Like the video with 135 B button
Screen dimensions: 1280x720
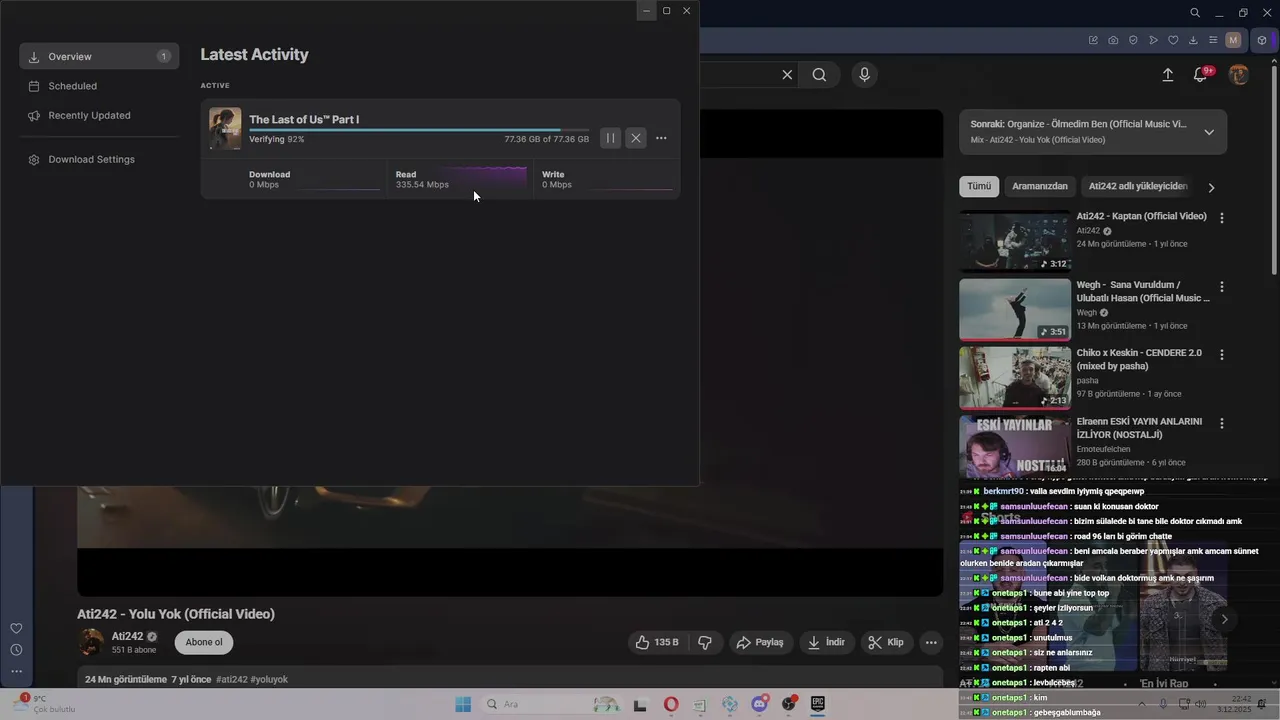tap(657, 642)
